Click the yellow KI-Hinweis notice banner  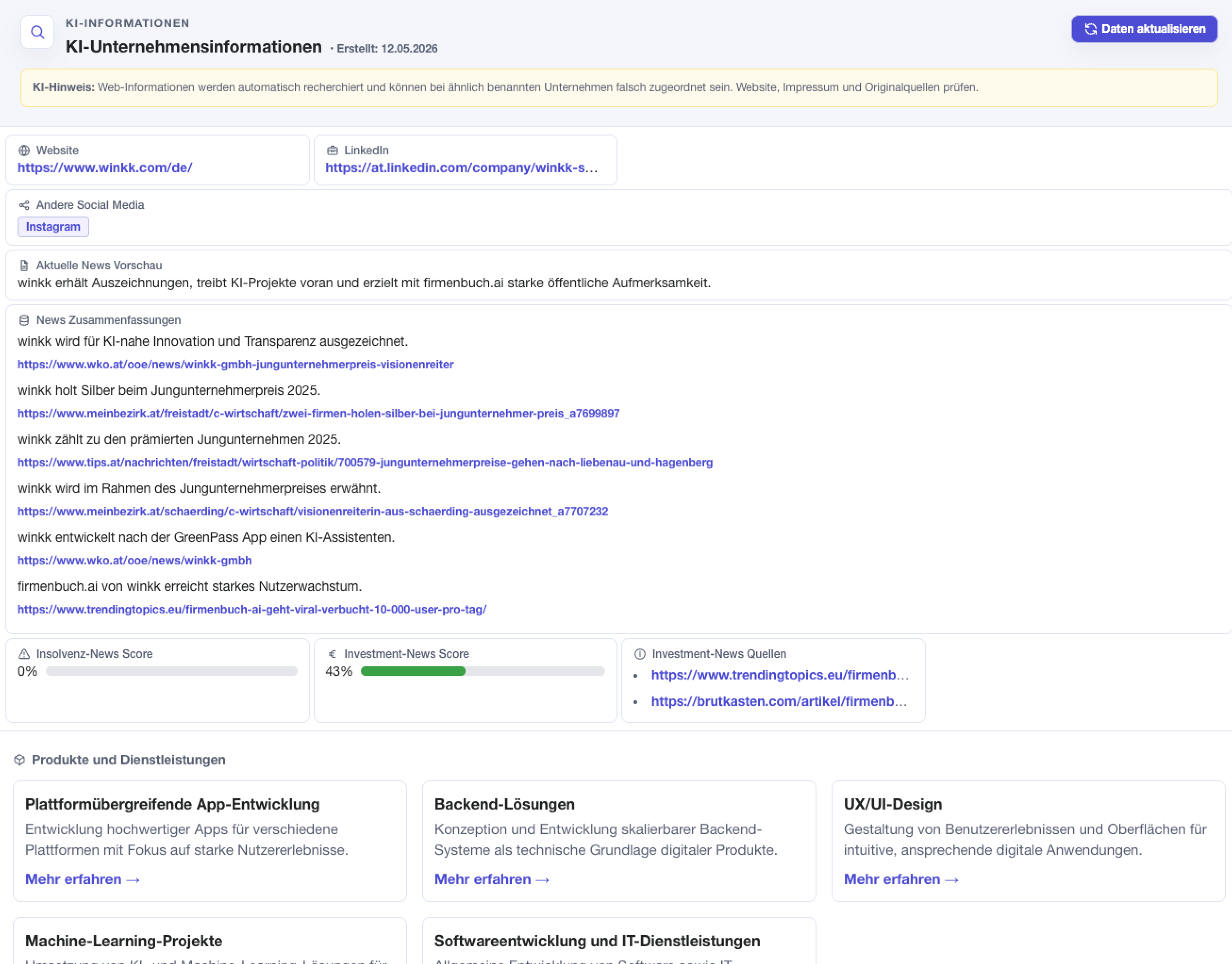pyautogui.click(x=619, y=88)
